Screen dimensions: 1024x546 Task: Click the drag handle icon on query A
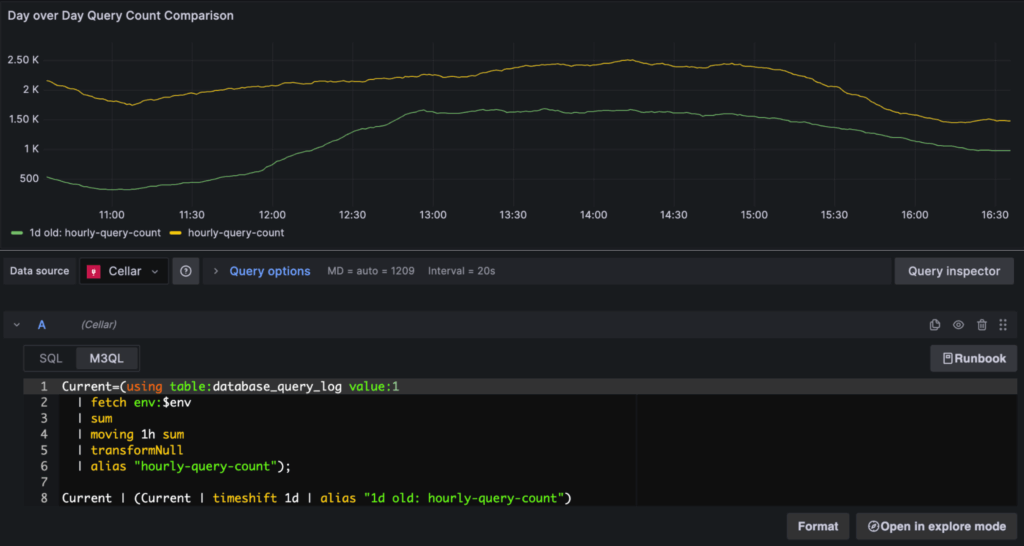(1003, 325)
